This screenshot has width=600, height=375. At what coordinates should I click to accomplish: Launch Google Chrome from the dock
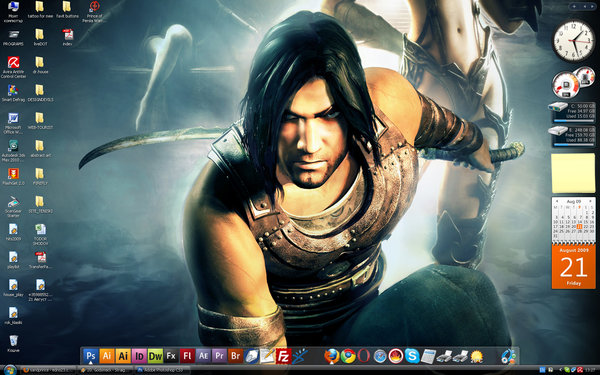pos(348,356)
